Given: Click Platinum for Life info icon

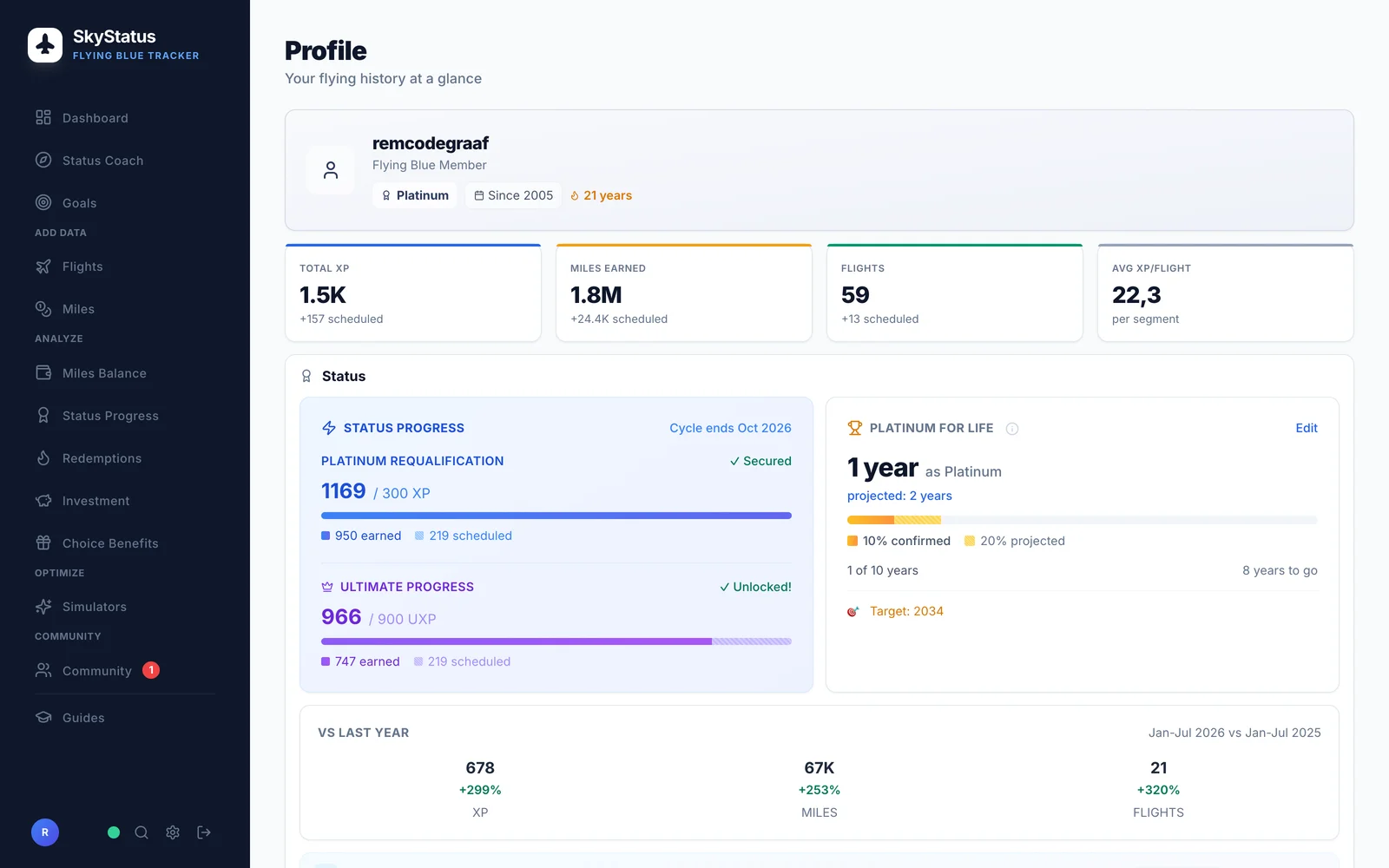Looking at the screenshot, I should [x=1012, y=429].
